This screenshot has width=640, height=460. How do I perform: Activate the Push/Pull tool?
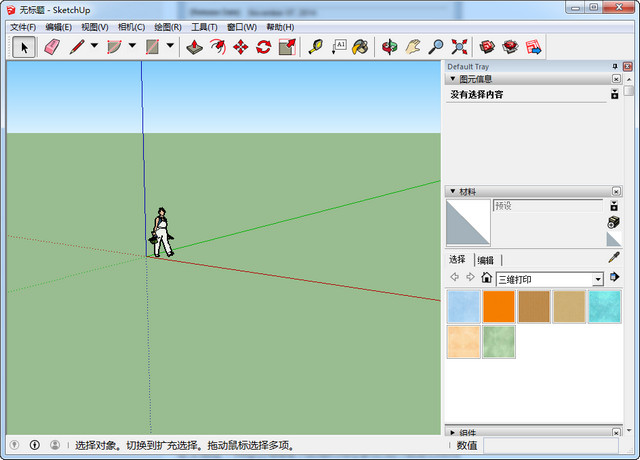click(x=194, y=47)
